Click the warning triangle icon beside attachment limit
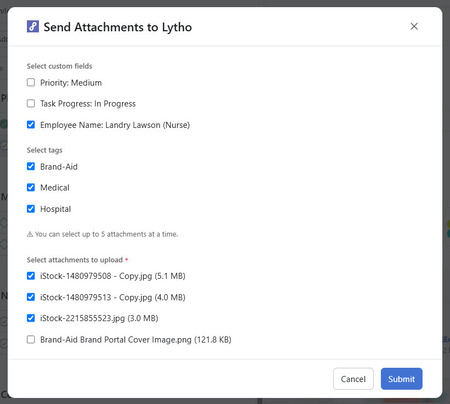This screenshot has width=450, height=404. pos(30,234)
